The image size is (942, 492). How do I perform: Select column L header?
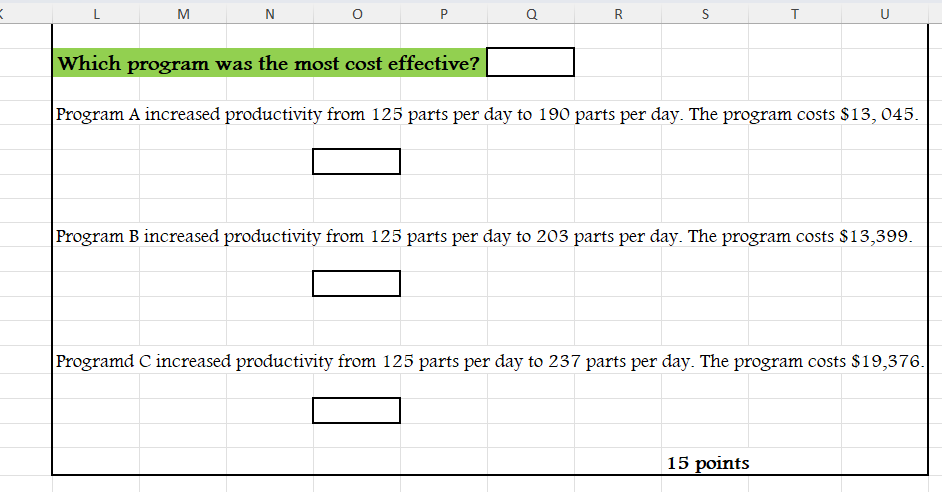(96, 14)
